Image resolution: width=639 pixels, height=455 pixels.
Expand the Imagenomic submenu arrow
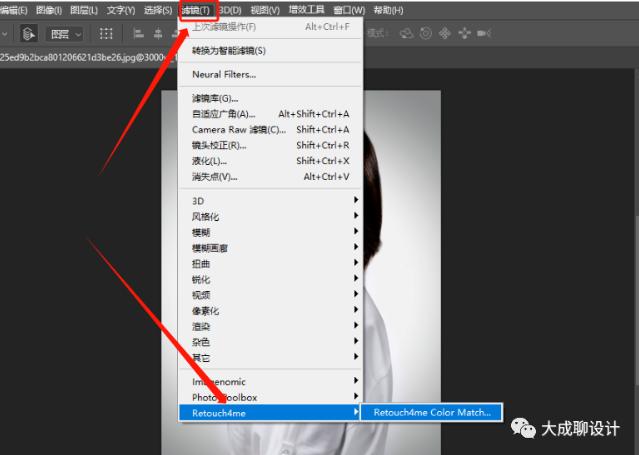[356, 380]
